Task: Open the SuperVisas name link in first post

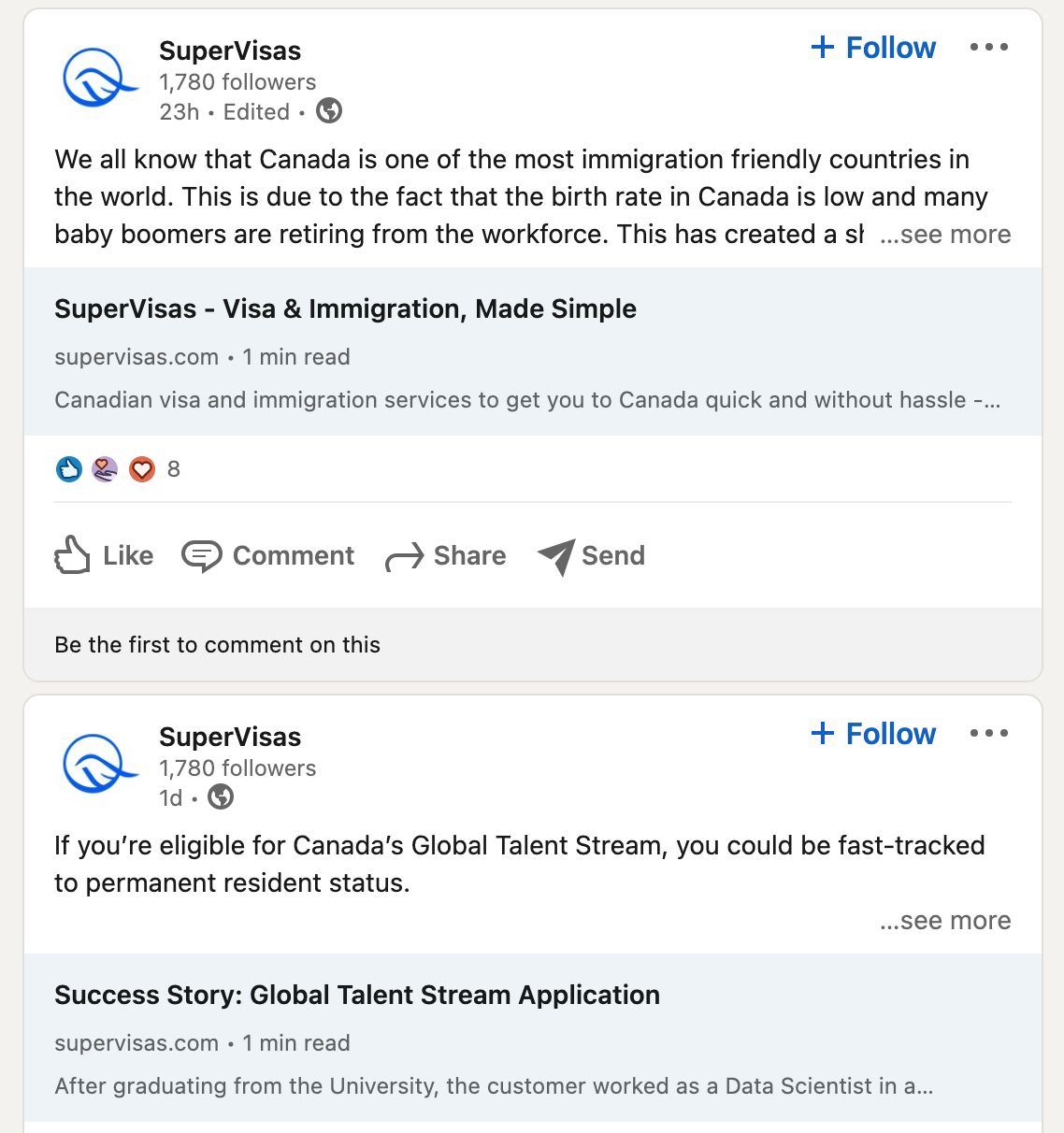Action: pos(230,50)
